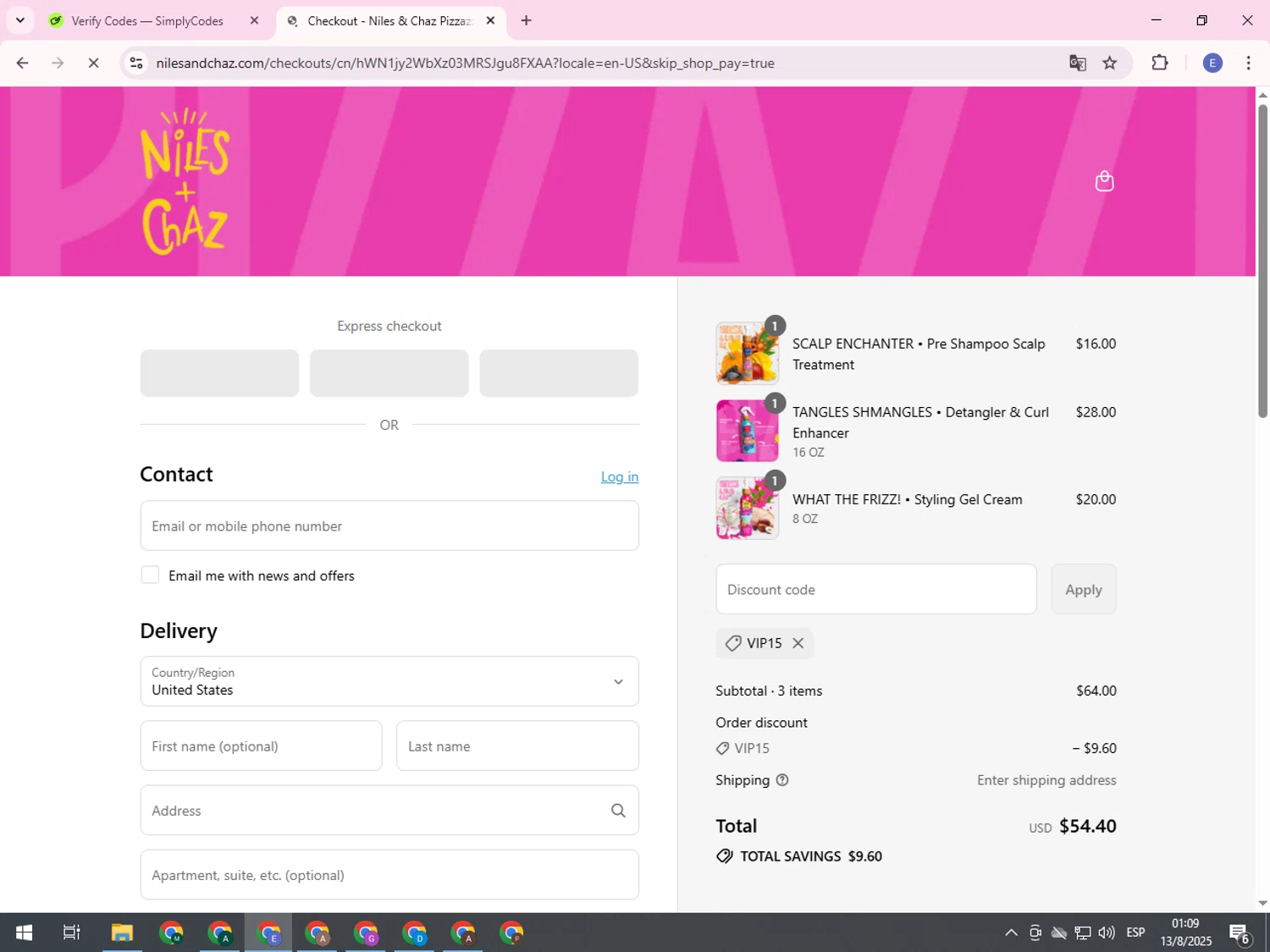This screenshot has height=952, width=1270.
Task: Click the Enter shipping address text
Action: coord(1046,780)
